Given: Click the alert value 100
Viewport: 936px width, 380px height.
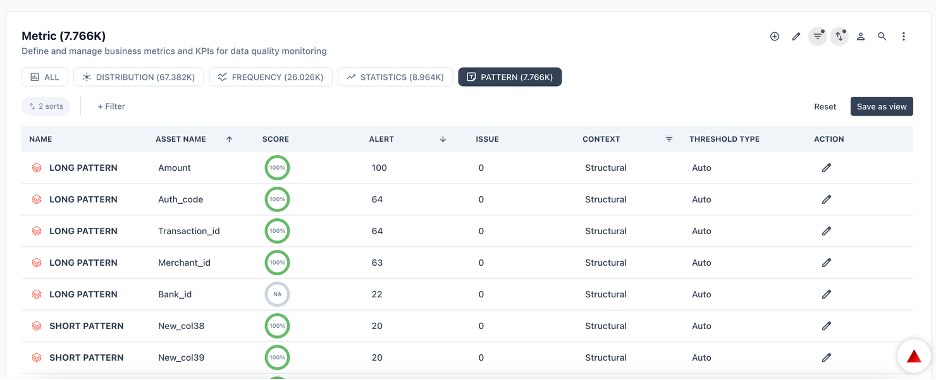Looking at the screenshot, I should click(x=379, y=168).
